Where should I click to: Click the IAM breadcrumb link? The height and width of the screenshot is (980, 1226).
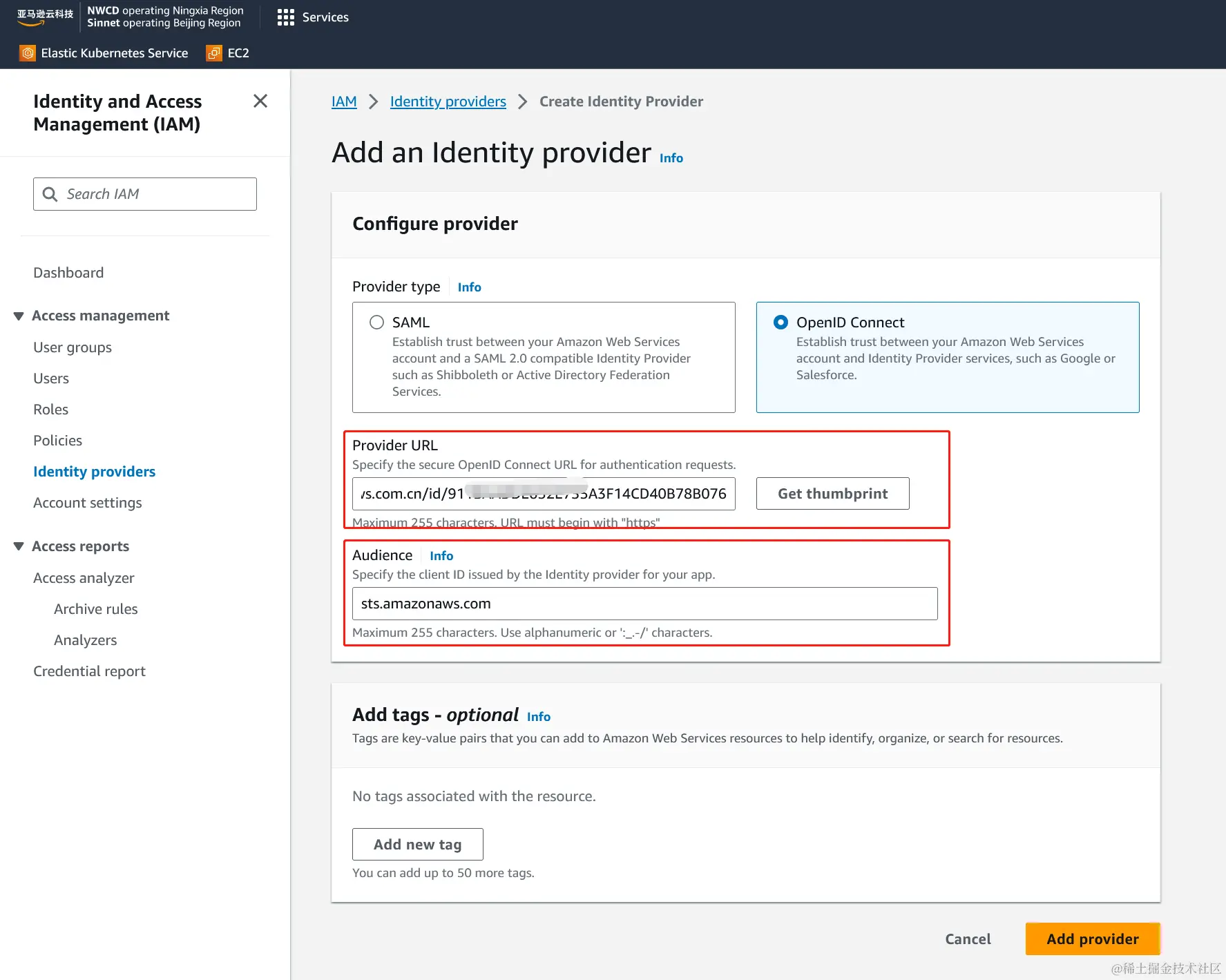pyautogui.click(x=344, y=102)
